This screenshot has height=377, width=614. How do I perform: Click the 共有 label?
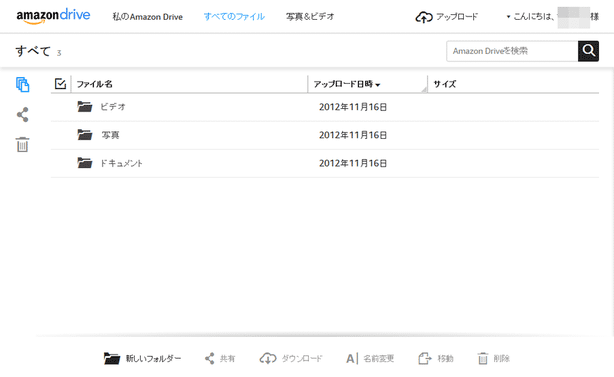(x=227, y=358)
